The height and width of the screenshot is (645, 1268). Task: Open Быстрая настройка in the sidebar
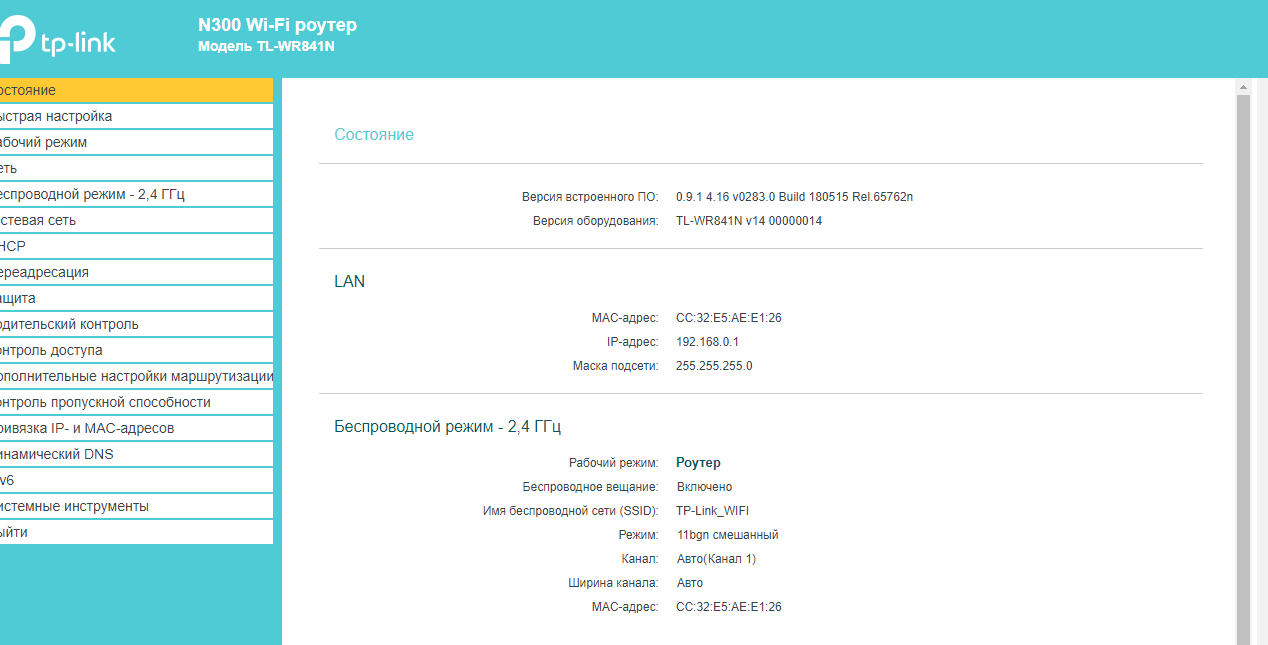[x=136, y=116]
